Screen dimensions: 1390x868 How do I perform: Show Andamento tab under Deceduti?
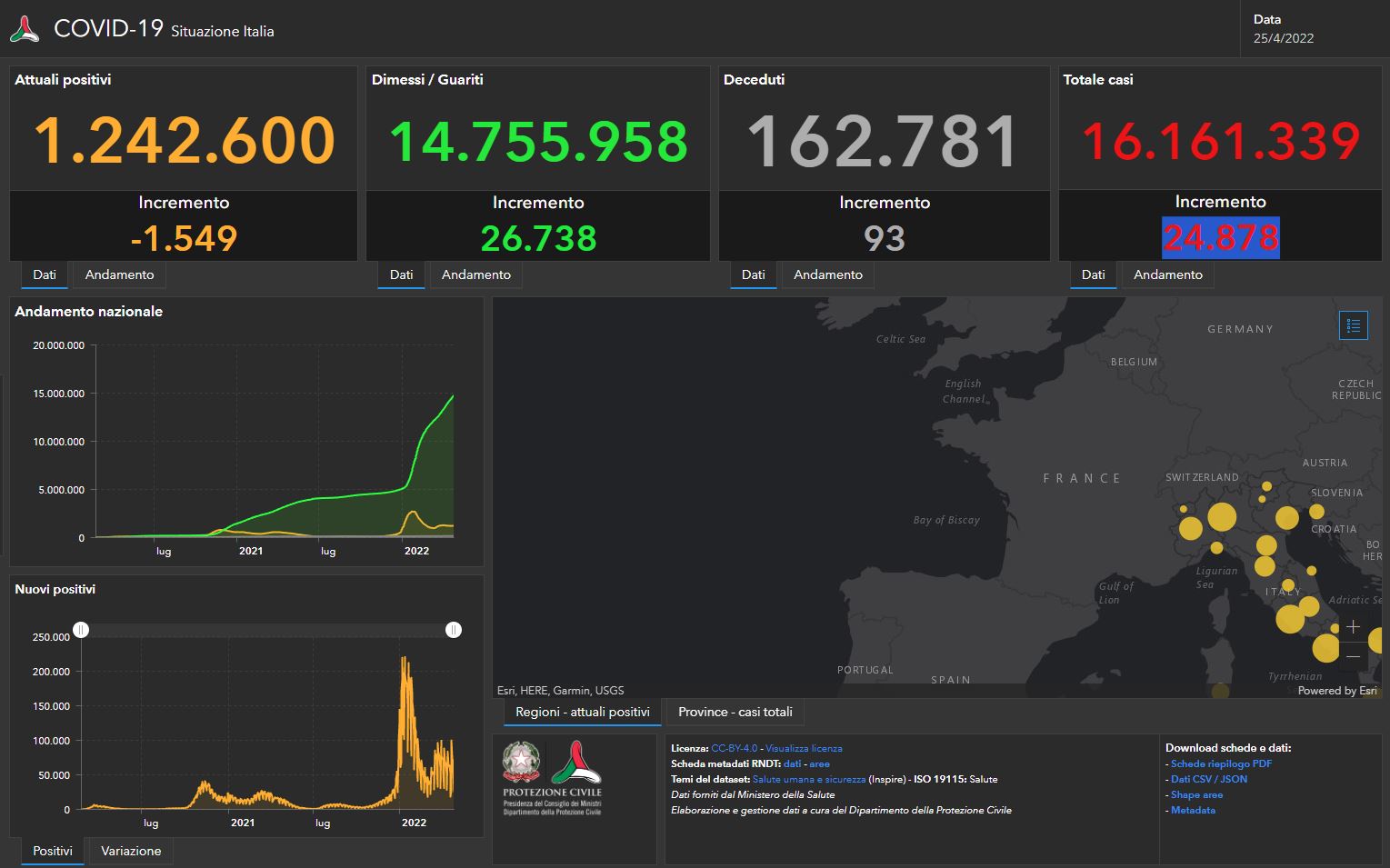pos(827,274)
